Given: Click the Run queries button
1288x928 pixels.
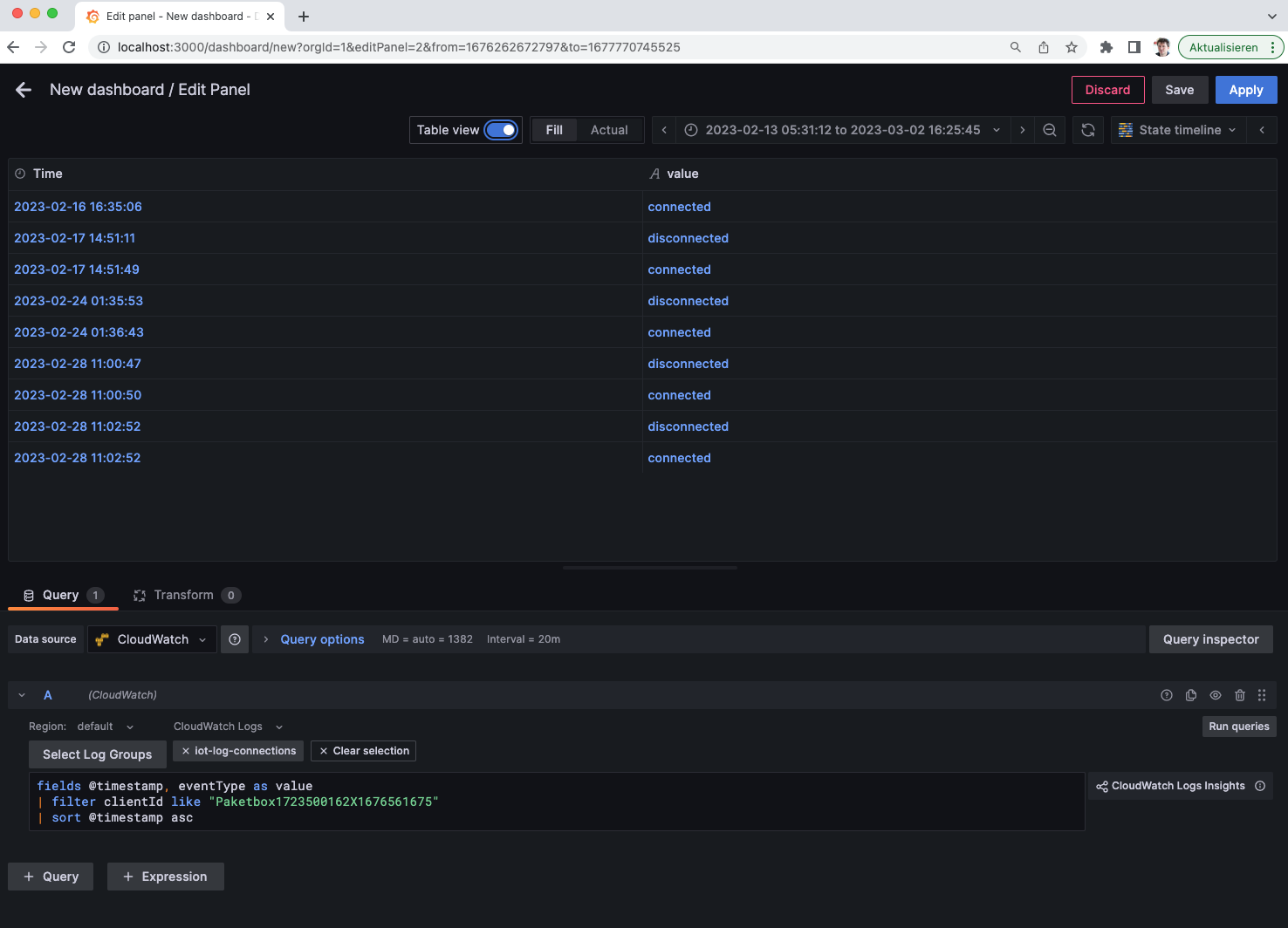Looking at the screenshot, I should pyautogui.click(x=1238, y=726).
